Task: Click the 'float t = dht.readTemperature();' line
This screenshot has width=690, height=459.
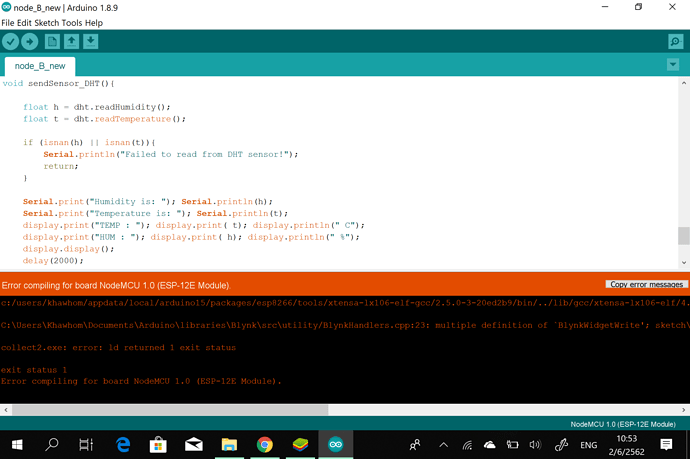Action: point(104,119)
